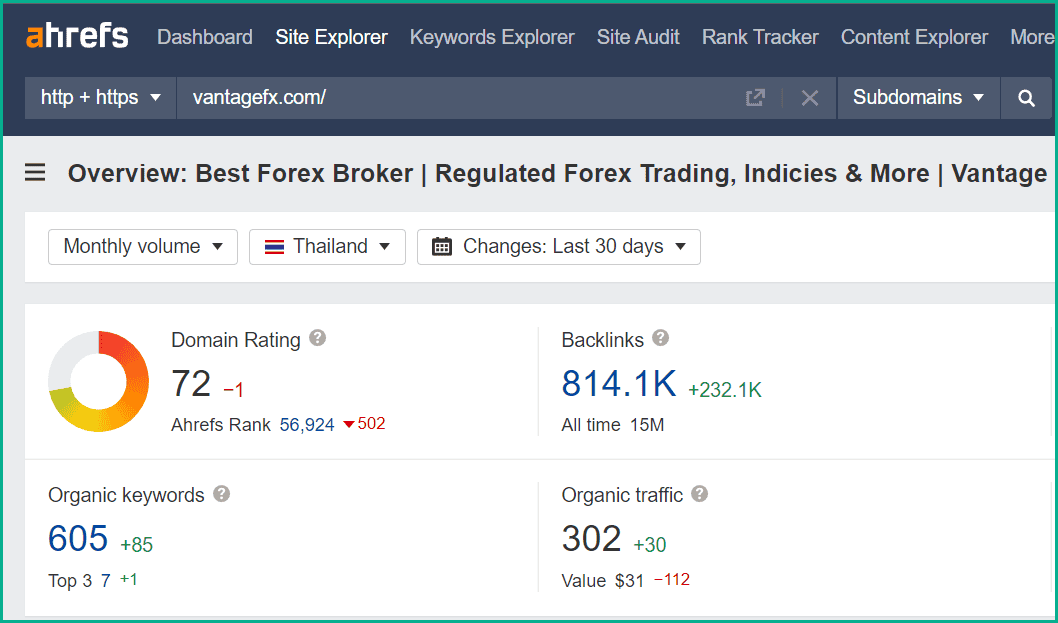Click the Domain Rating donut chart

[99, 381]
